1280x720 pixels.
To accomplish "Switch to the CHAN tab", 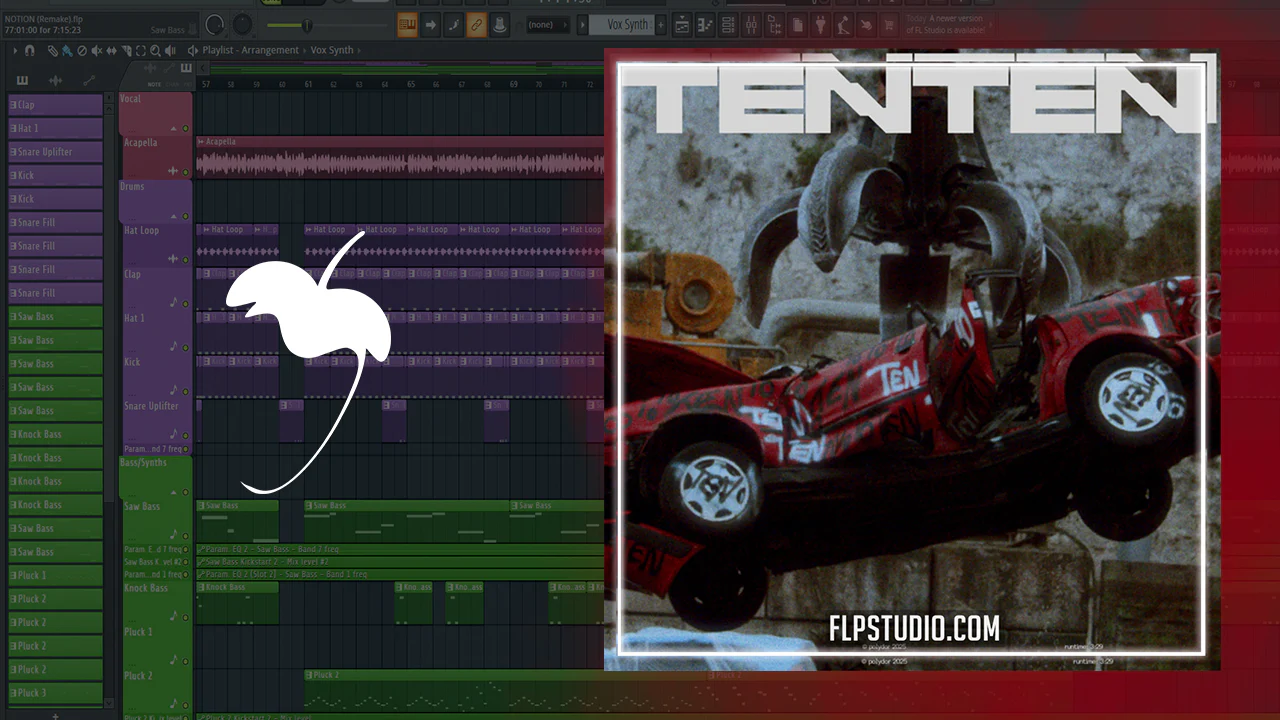I will (172, 84).
